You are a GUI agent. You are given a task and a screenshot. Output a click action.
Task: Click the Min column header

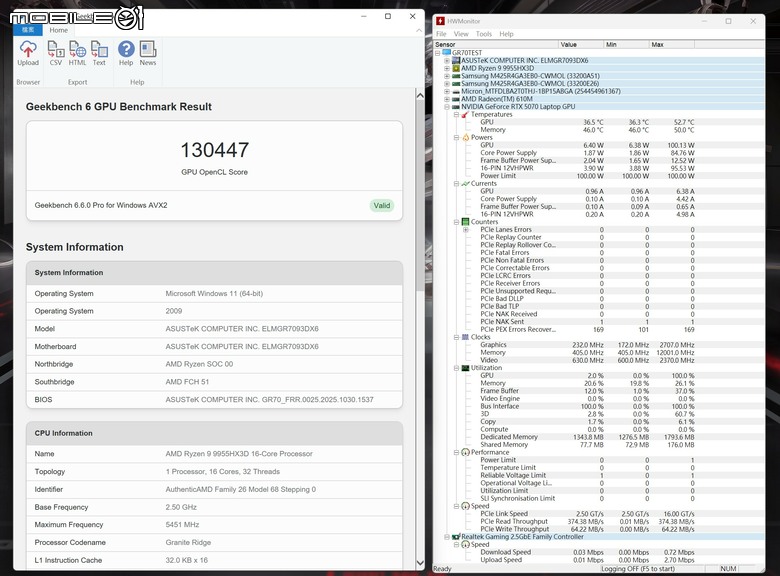pos(626,44)
